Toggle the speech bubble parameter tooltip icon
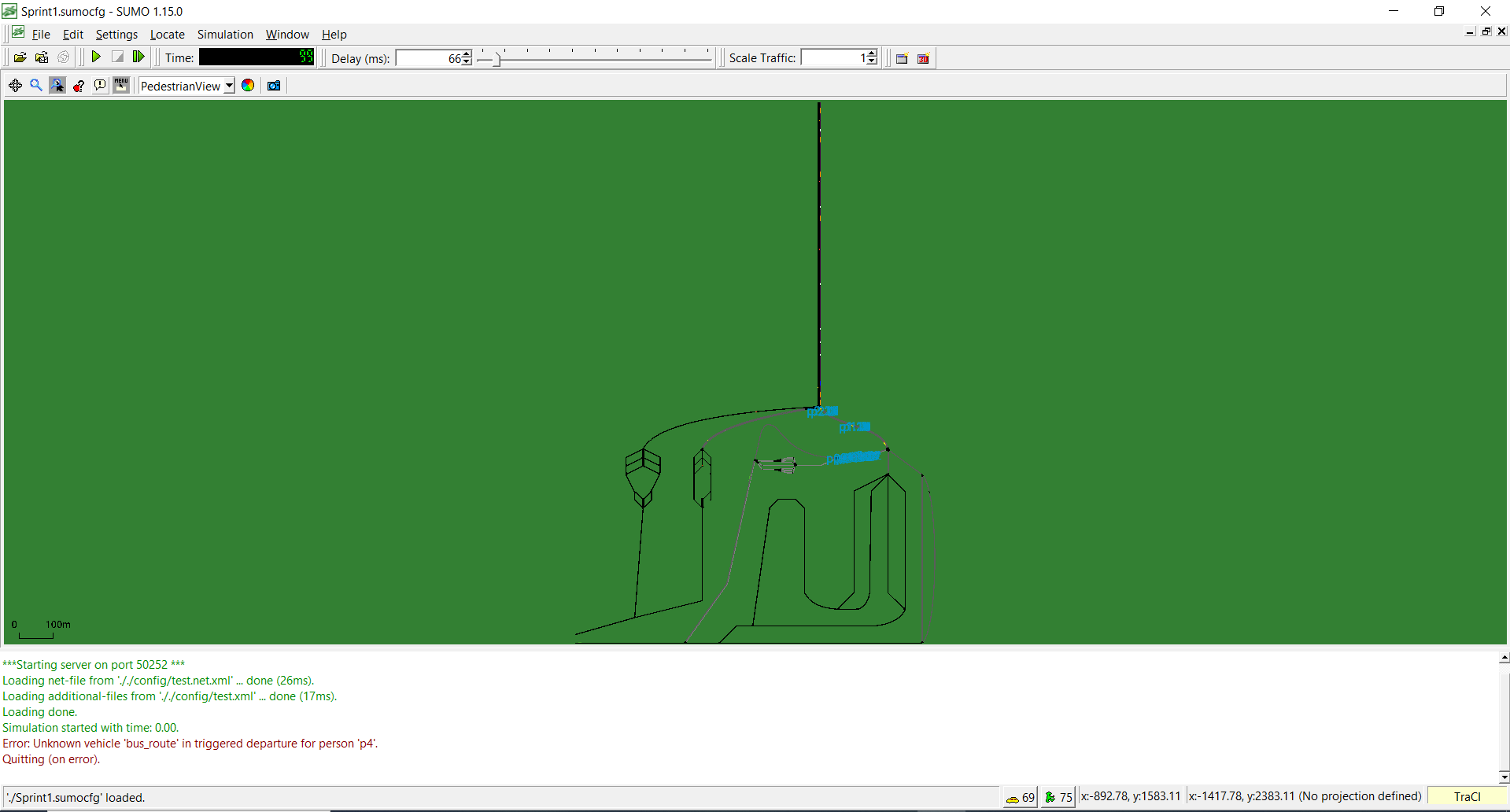 [x=100, y=86]
